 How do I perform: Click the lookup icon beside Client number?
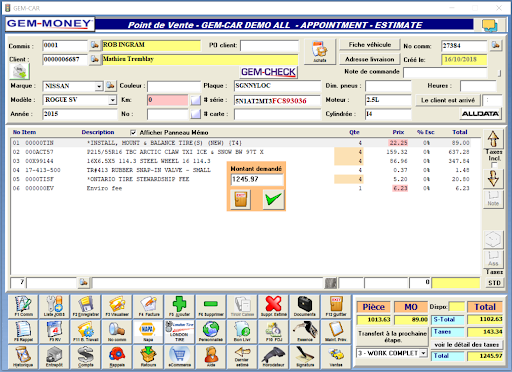(x=95, y=59)
